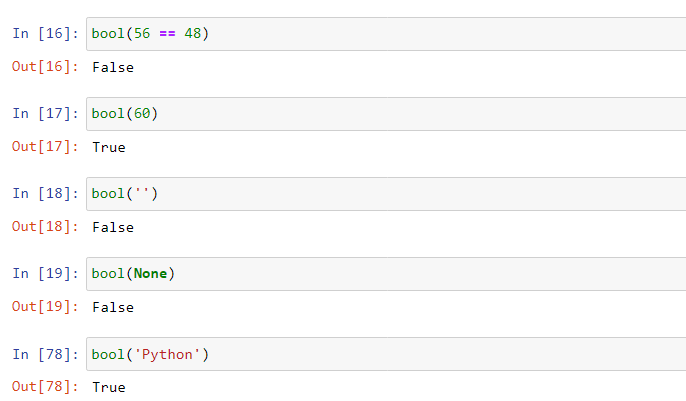This screenshot has height=401, width=686.
Task: Select the False output under bool('')
Action: point(113,228)
